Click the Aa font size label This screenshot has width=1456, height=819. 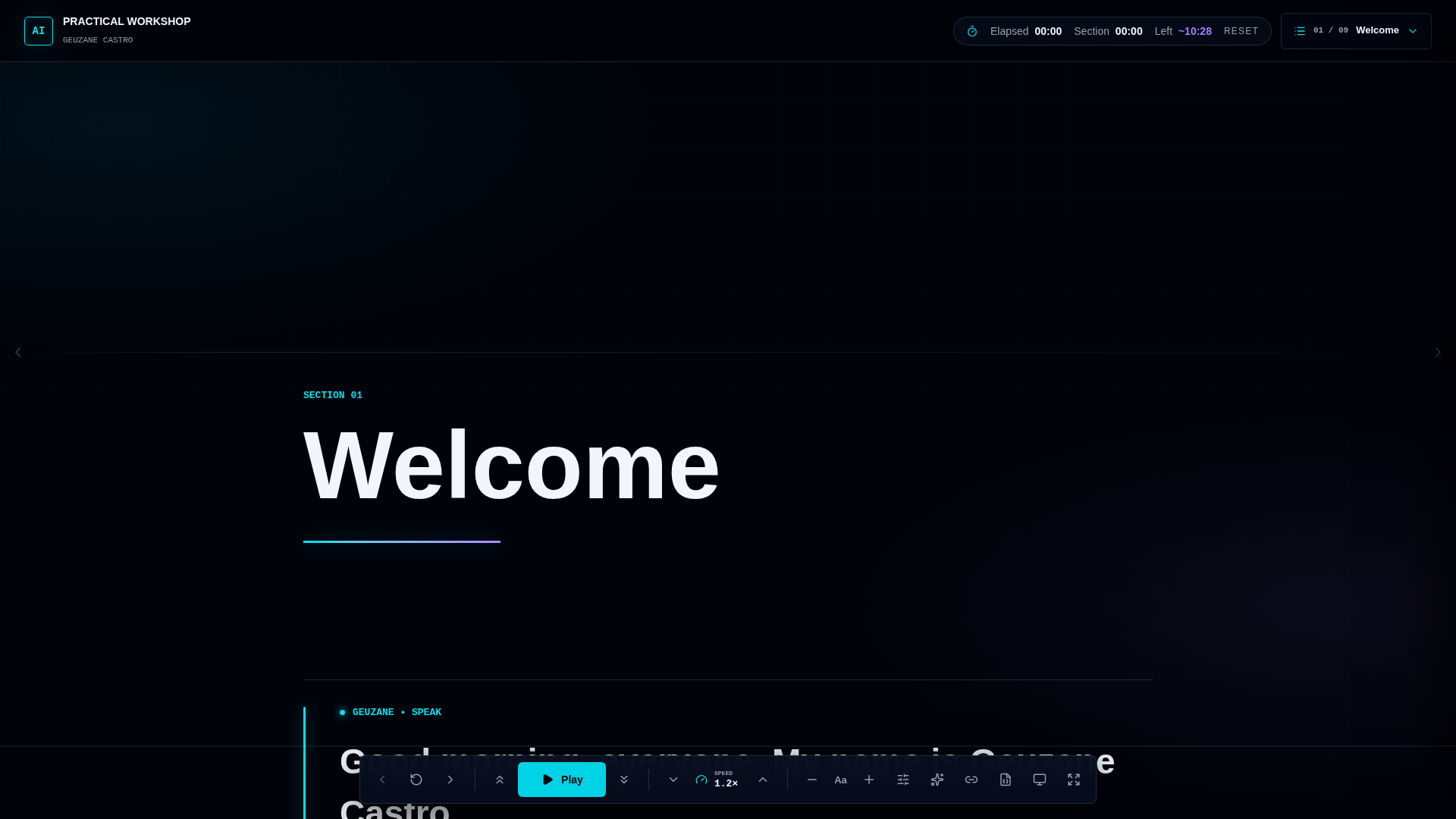pos(840,780)
